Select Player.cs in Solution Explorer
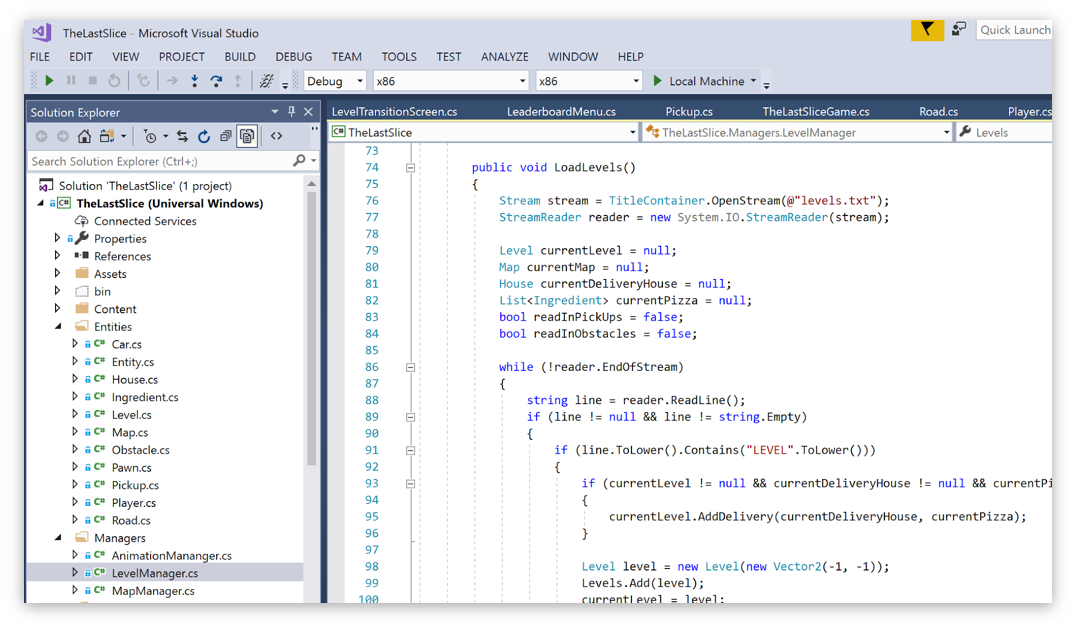This screenshot has height=628, width=1074. coord(133,503)
